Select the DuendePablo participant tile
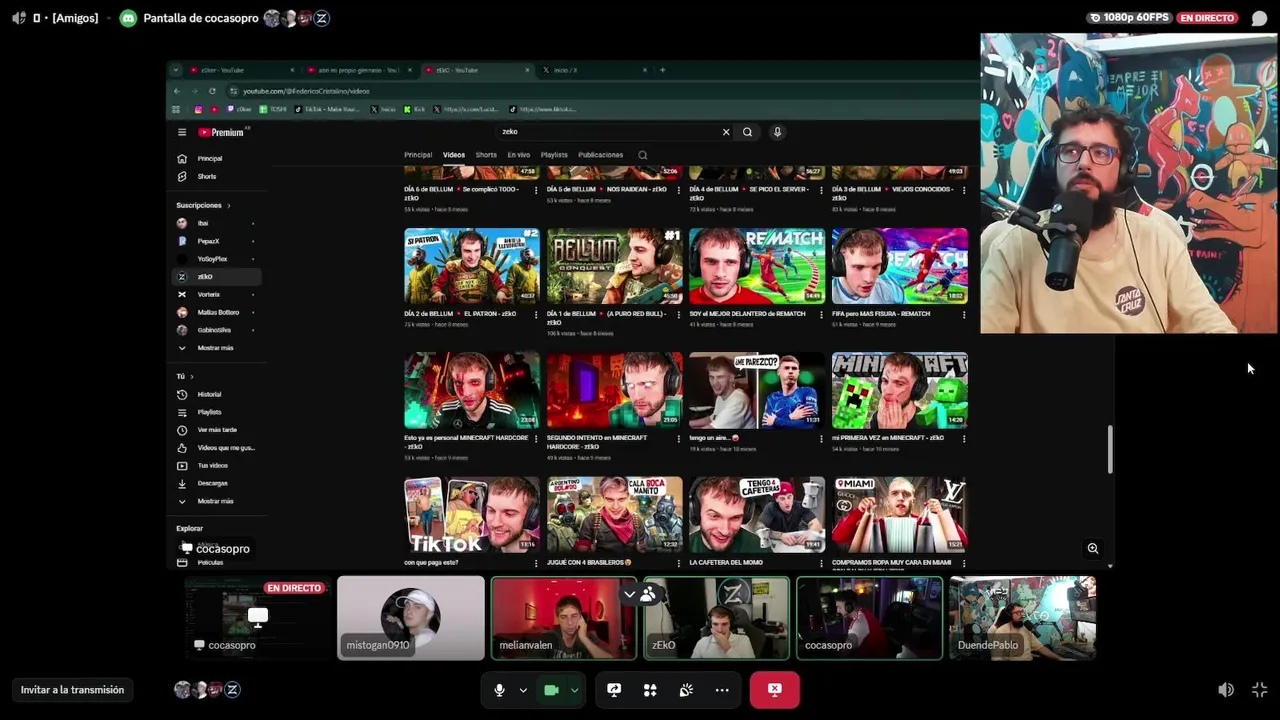1280x720 pixels. click(1022, 618)
